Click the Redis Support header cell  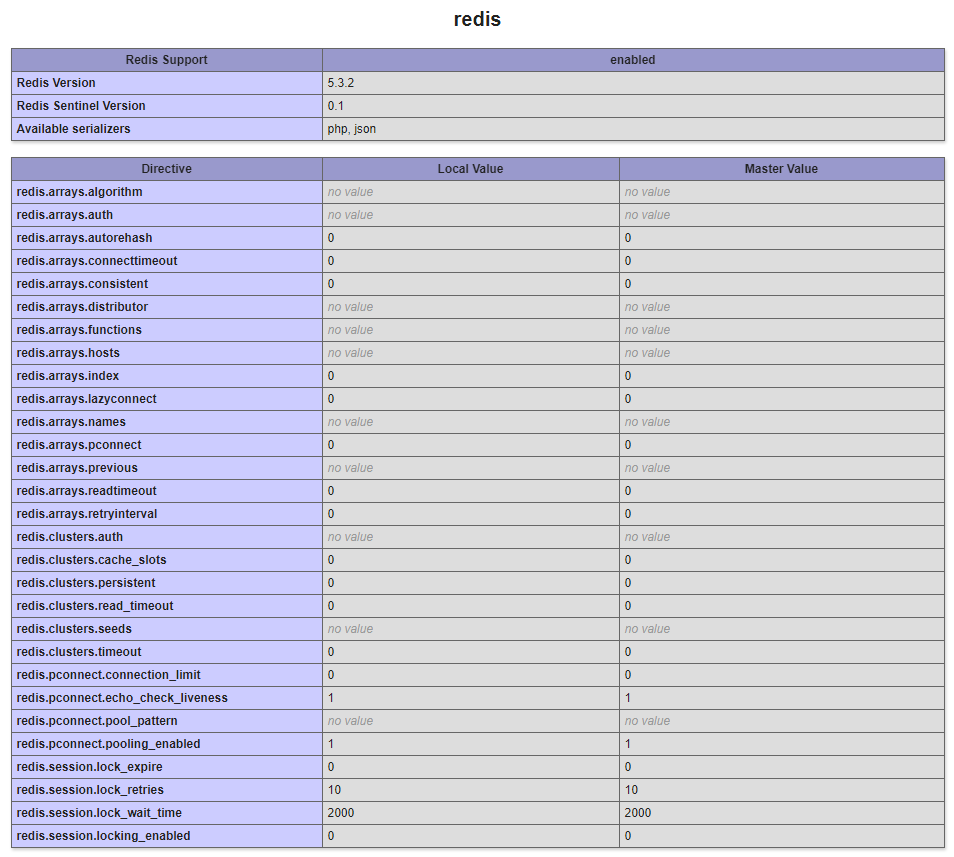coord(166,60)
